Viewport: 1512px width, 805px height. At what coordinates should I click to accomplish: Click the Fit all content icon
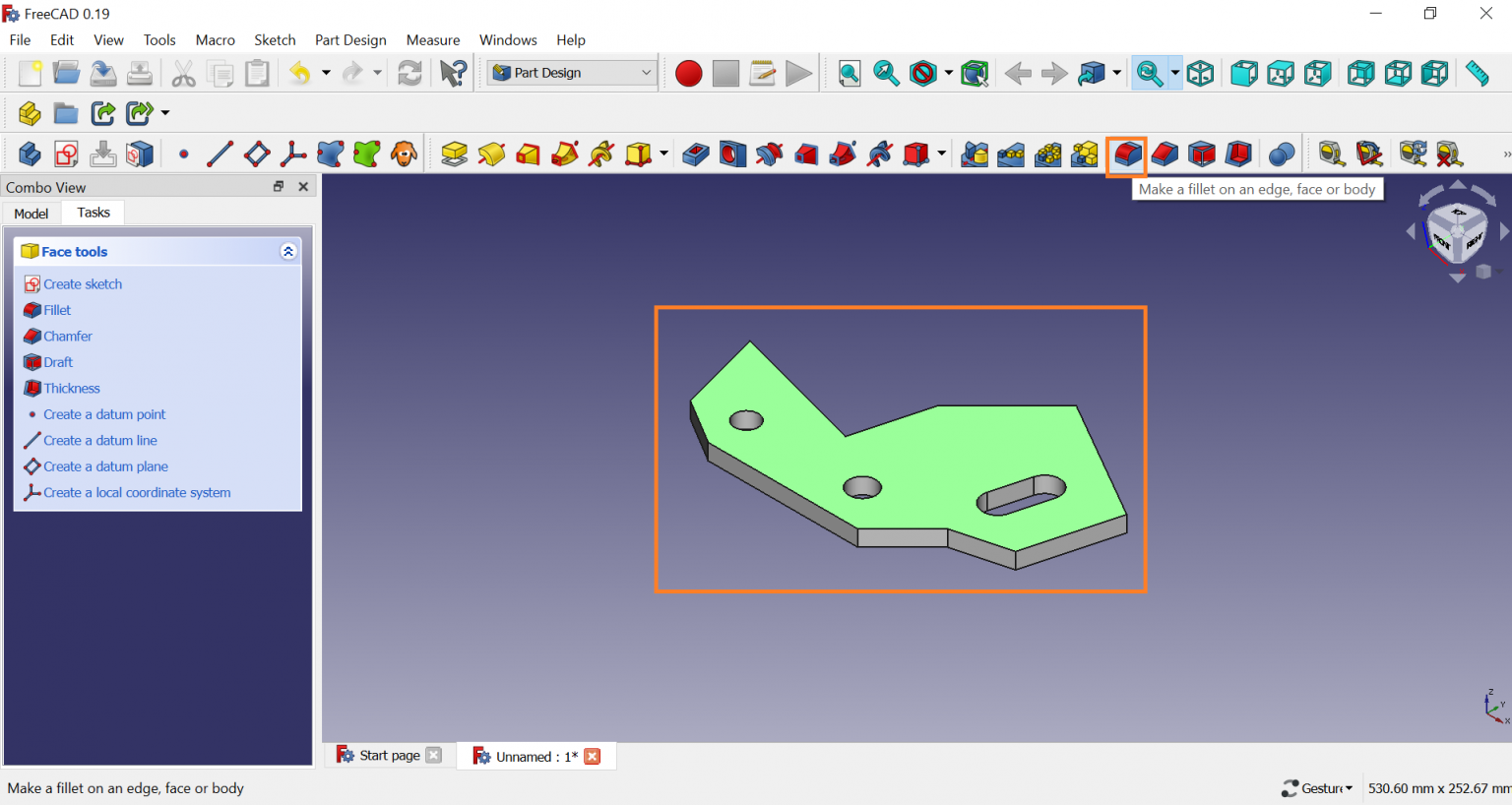coord(849,74)
